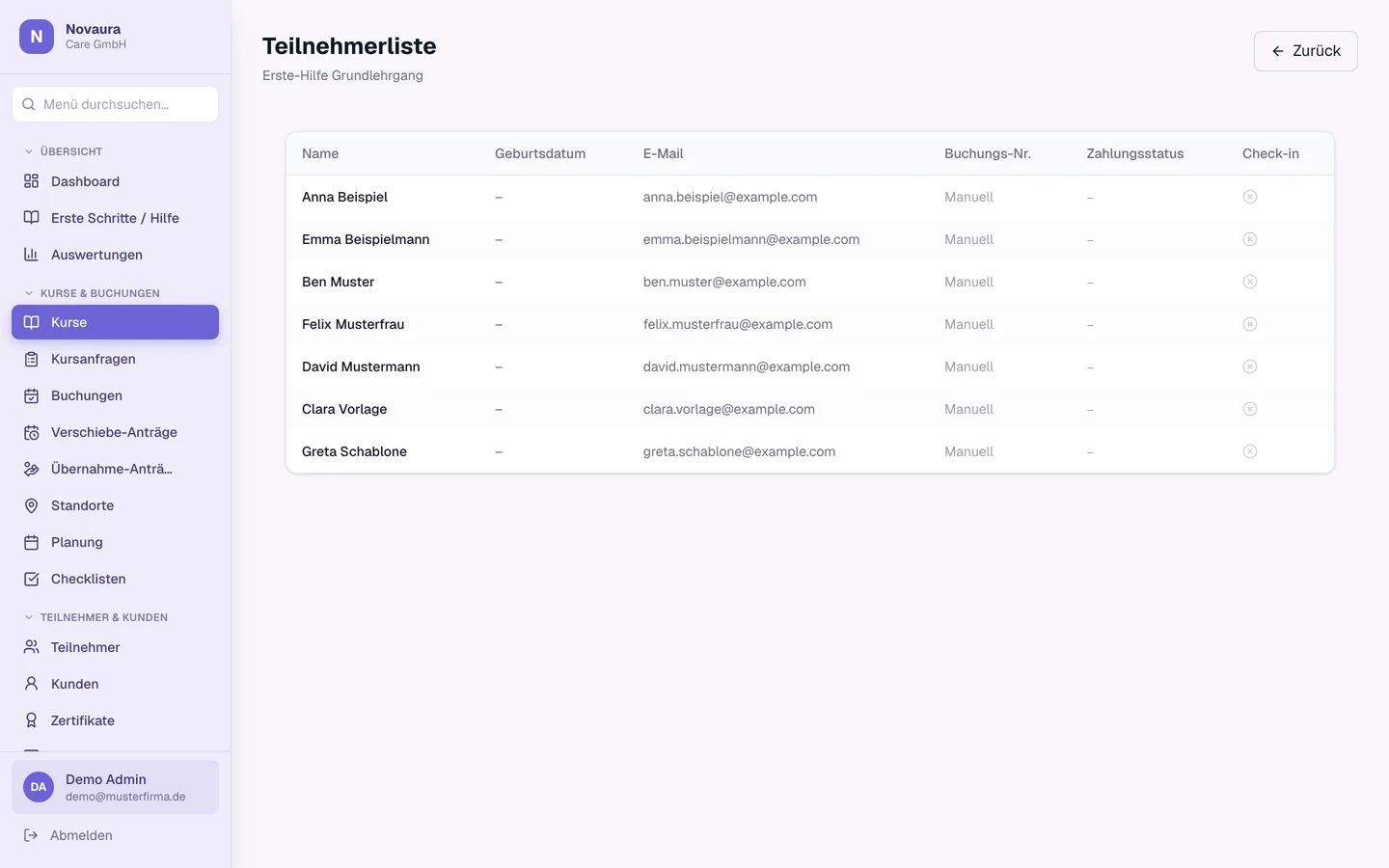Open Erste Schritte / Hilfe
The height and width of the screenshot is (868, 1389).
click(x=115, y=218)
